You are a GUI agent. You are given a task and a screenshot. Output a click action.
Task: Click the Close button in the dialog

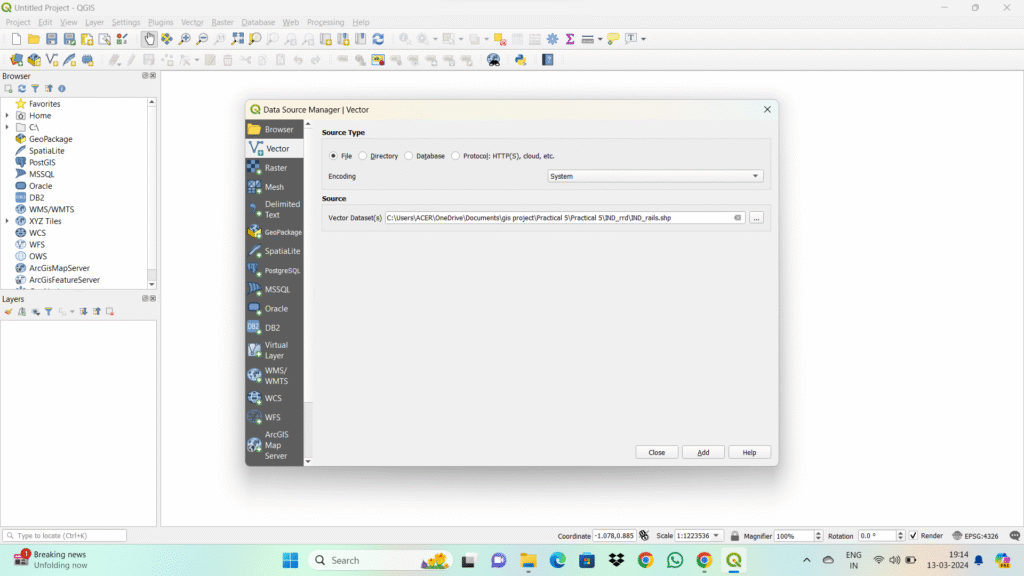coord(656,453)
